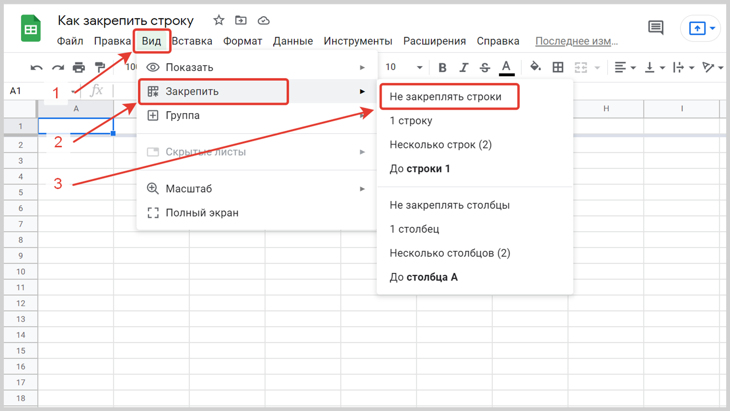The image size is (730, 411).
Task: Open the comment history icon
Action: 656,28
